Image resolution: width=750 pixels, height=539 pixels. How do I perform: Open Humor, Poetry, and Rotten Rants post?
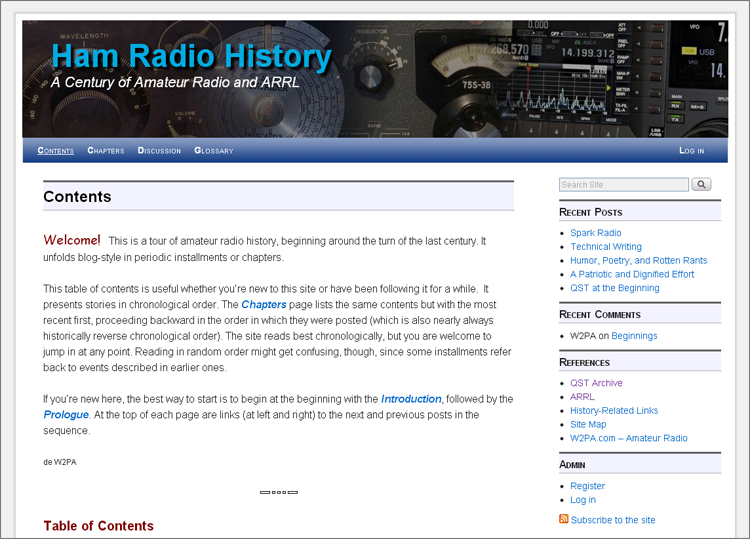click(x=638, y=261)
